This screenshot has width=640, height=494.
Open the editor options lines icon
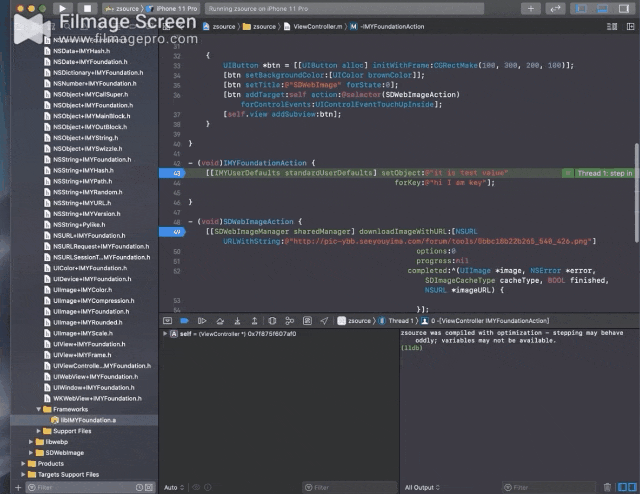pyautogui.click(x=612, y=27)
